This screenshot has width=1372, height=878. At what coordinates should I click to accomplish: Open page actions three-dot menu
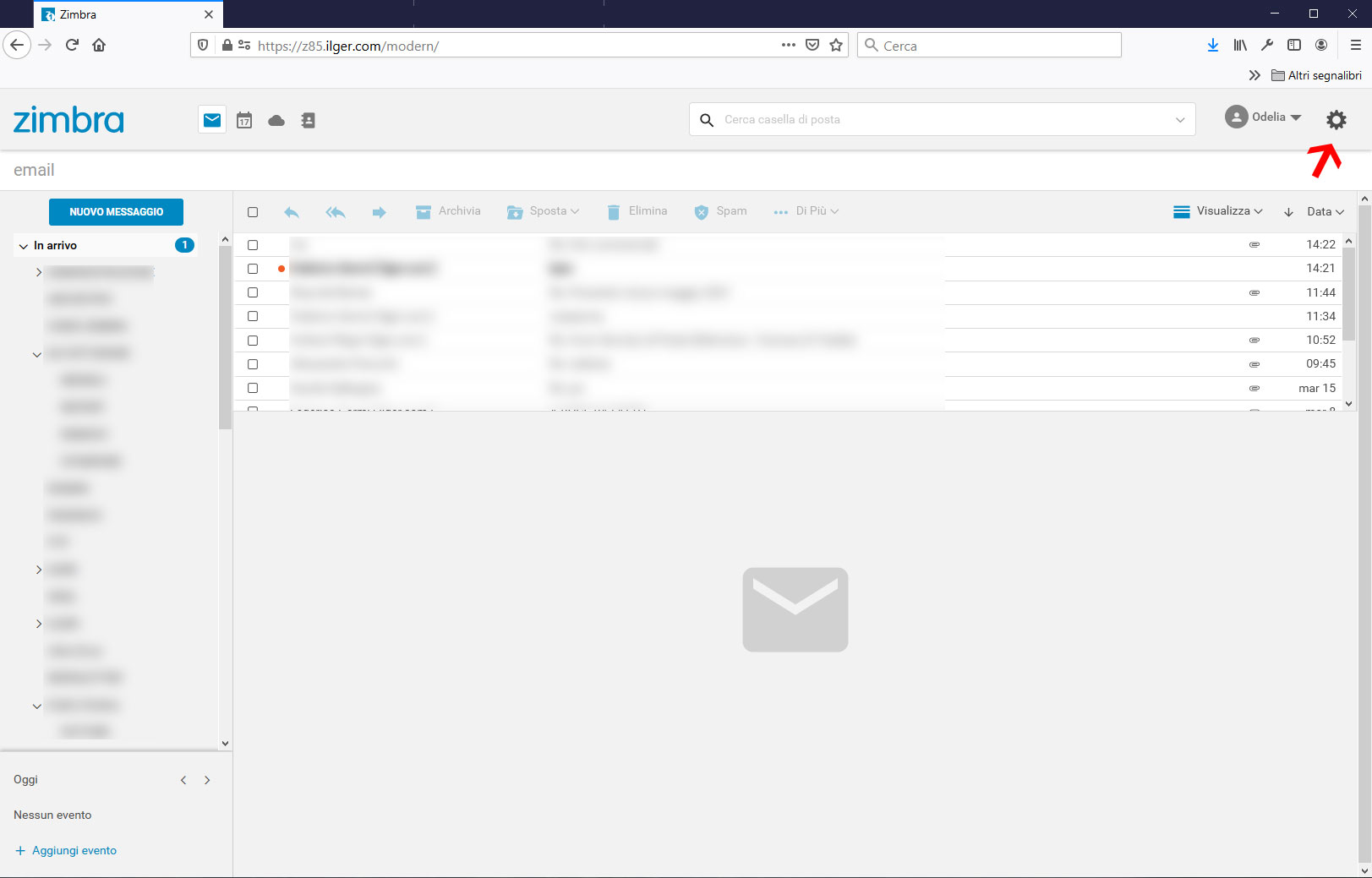coord(789,45)
